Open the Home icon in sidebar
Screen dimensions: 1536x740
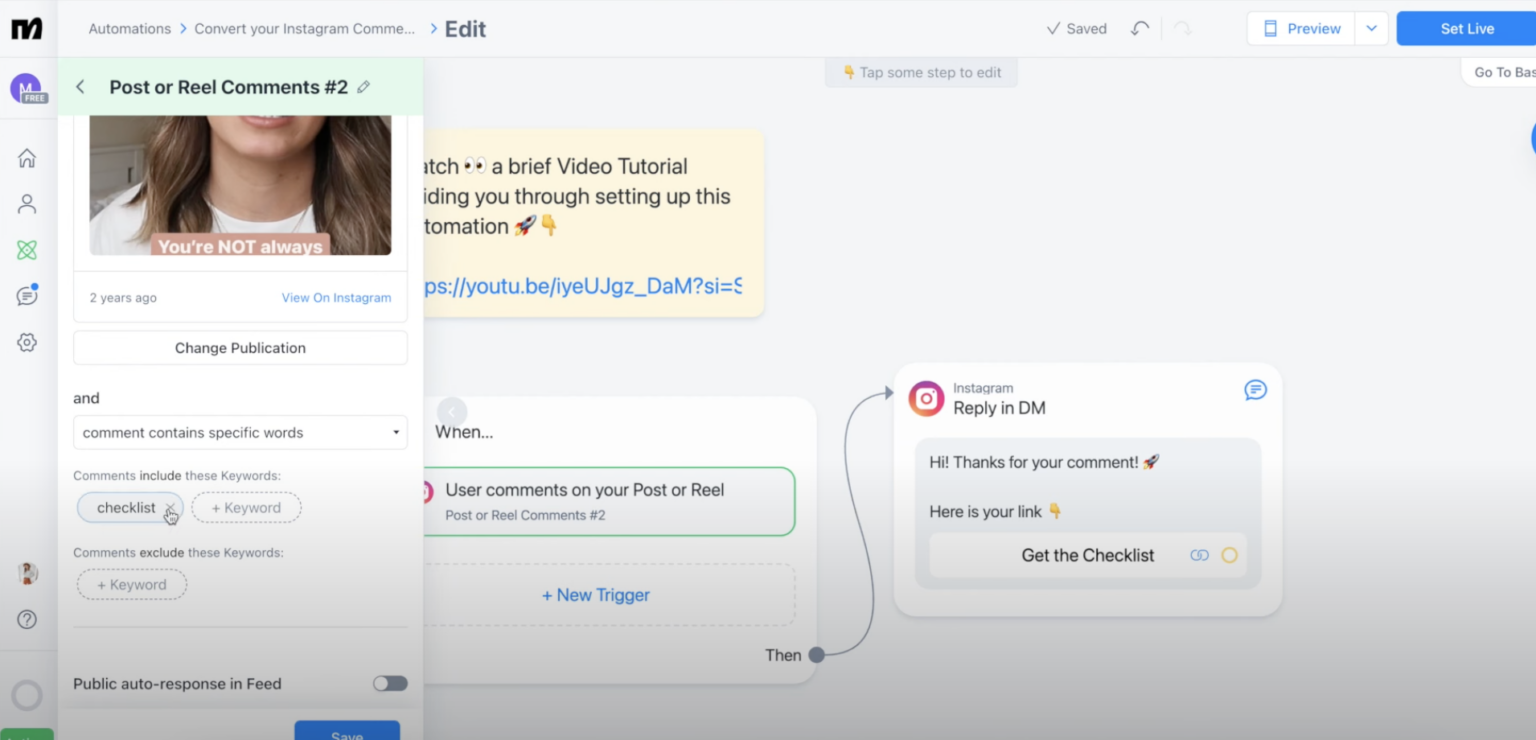click(27, 158)
